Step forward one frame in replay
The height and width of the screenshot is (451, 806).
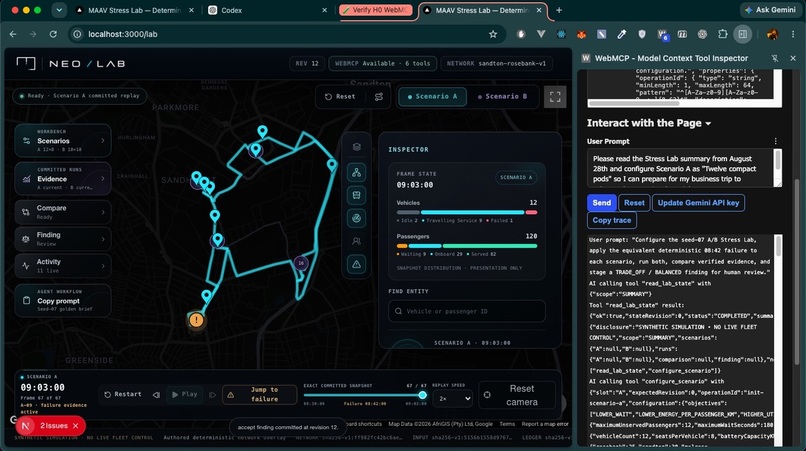pos(212,394)
